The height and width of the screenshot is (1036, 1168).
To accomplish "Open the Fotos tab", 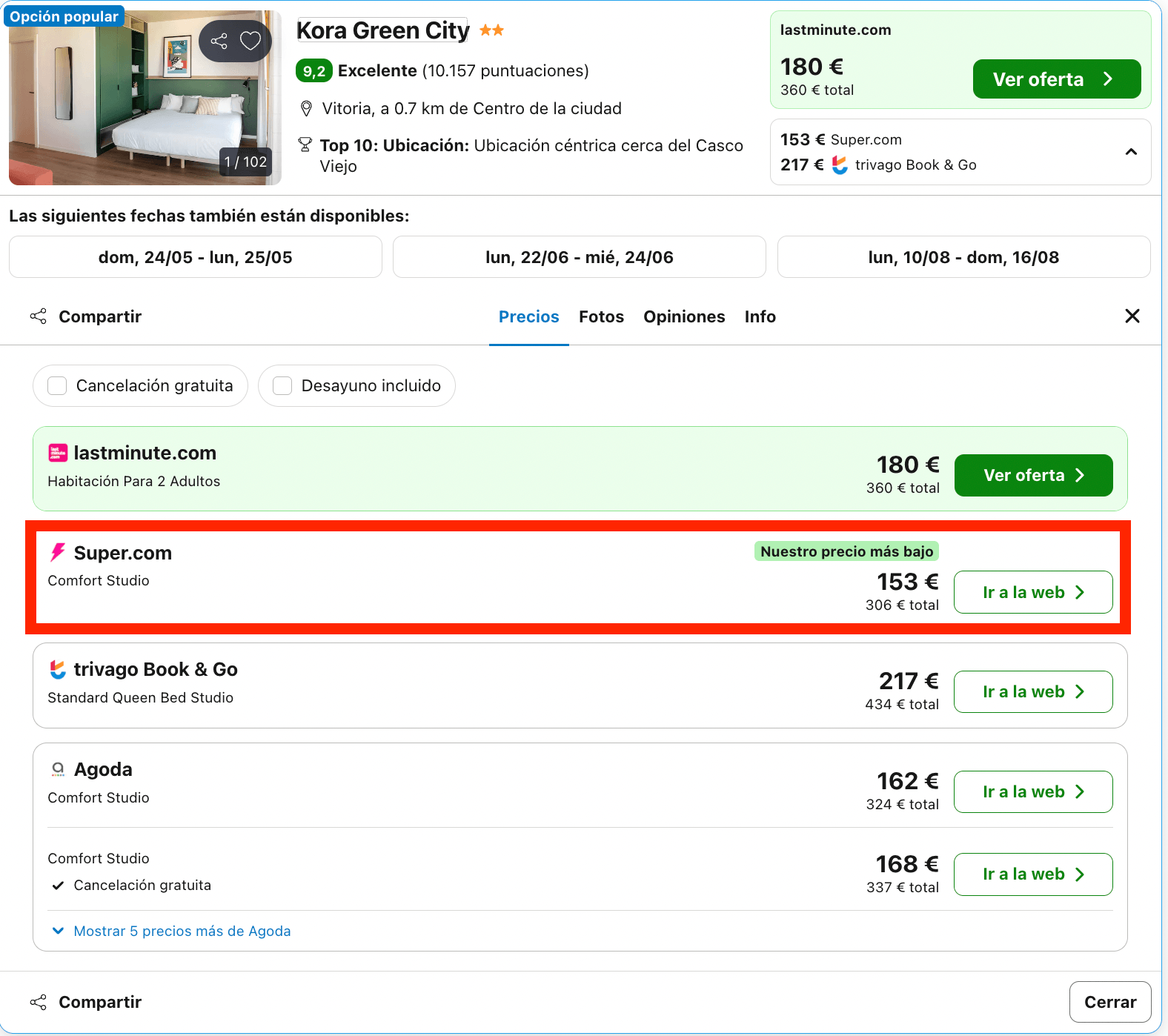I will pos(601,316).
